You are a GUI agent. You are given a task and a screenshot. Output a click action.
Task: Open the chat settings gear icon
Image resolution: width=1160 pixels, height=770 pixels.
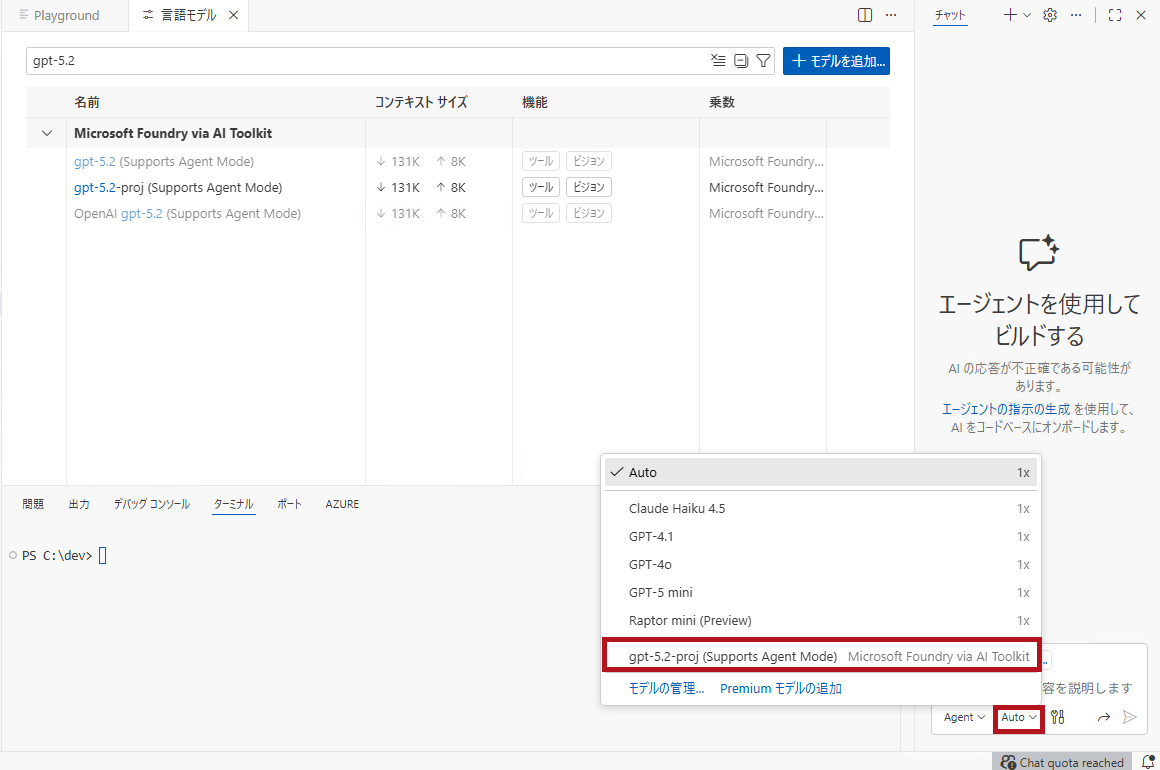tap(1049, 15)
